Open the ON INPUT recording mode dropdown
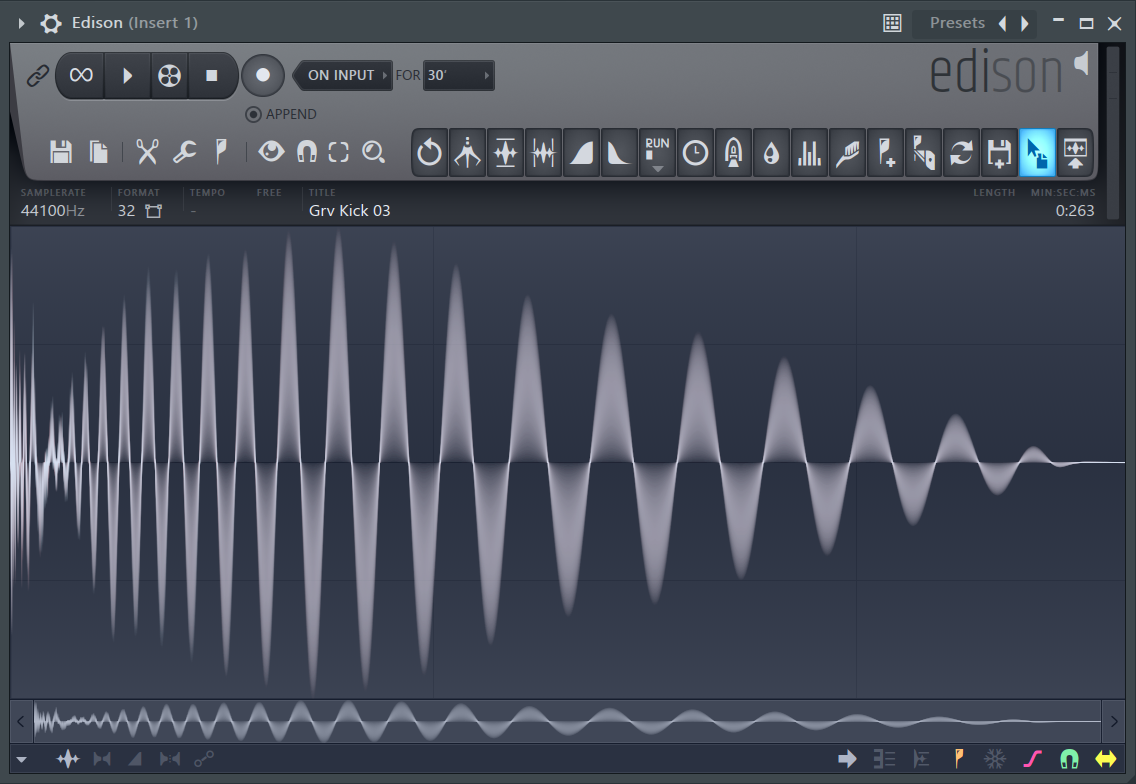This screenshot has height=784, width=1136. coord(342,75)
